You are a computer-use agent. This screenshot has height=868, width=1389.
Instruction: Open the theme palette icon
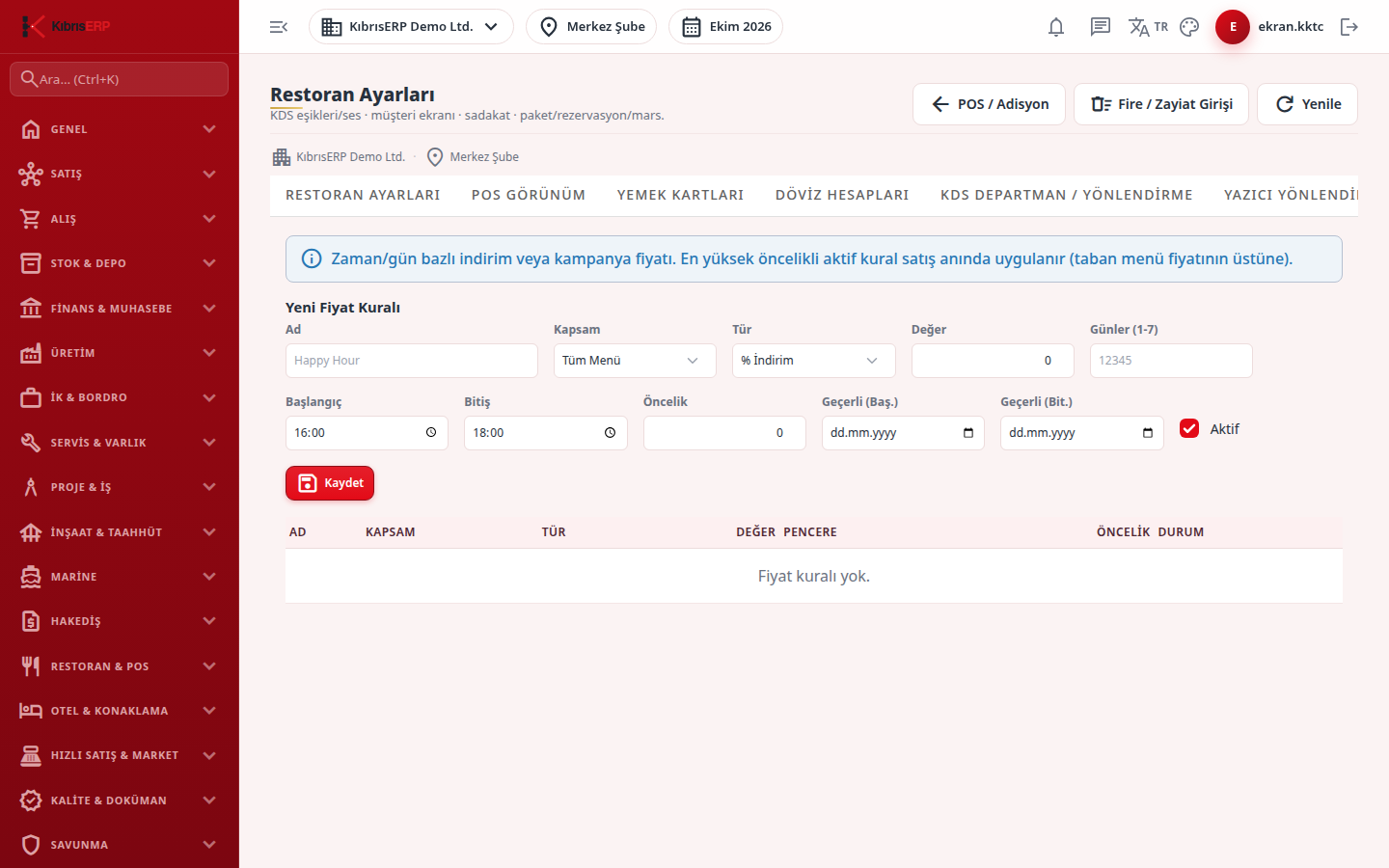1189,27
